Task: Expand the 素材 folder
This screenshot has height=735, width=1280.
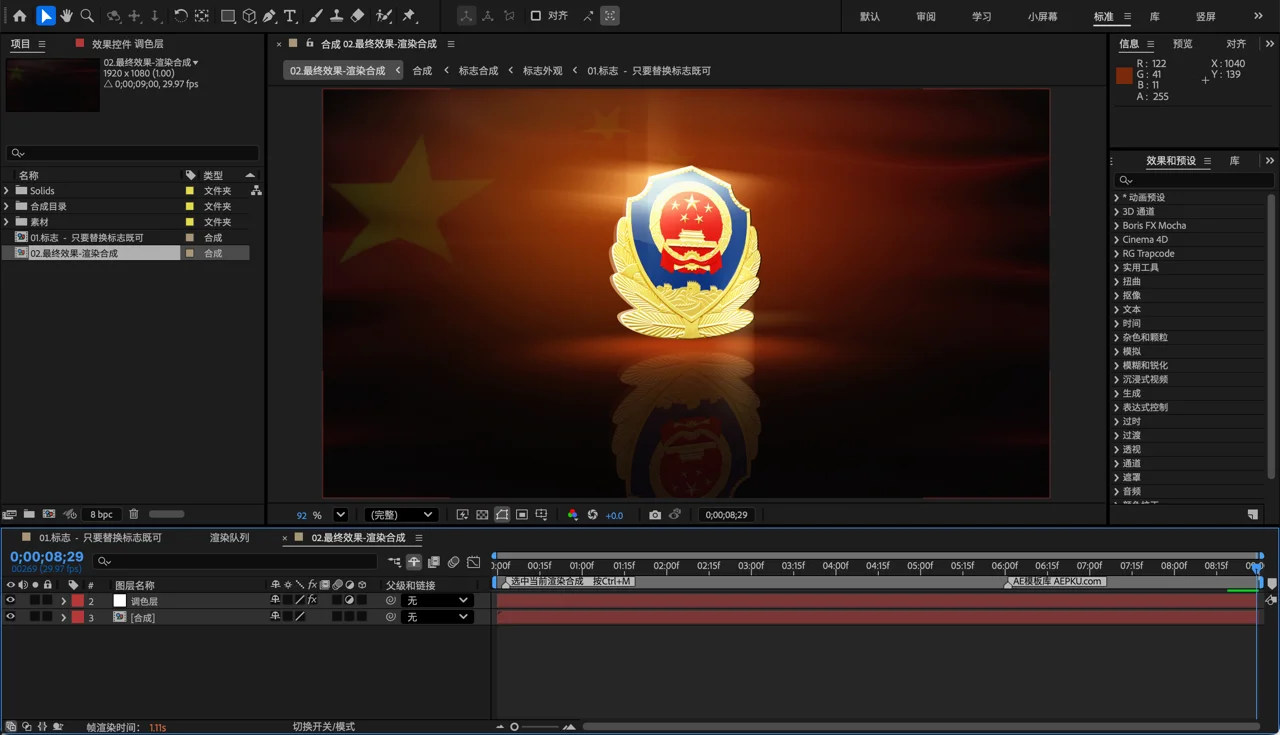Action: click(x=7, y=222)
